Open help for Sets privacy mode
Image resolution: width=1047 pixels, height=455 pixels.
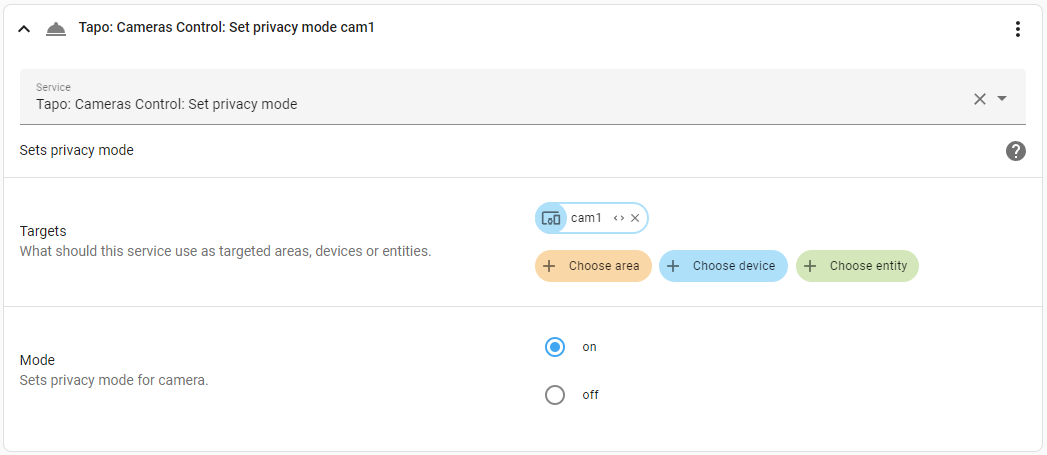click(x=1016, y=151)
